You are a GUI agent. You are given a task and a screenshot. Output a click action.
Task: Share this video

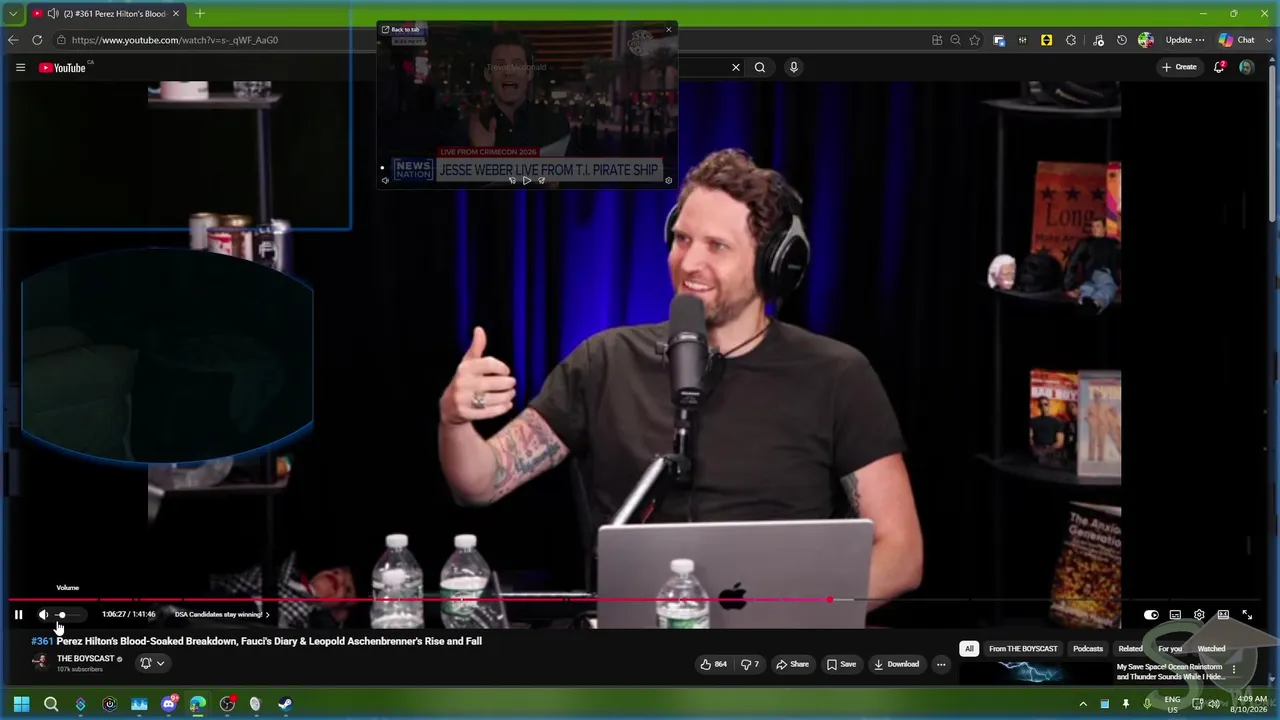pos(792,664)
